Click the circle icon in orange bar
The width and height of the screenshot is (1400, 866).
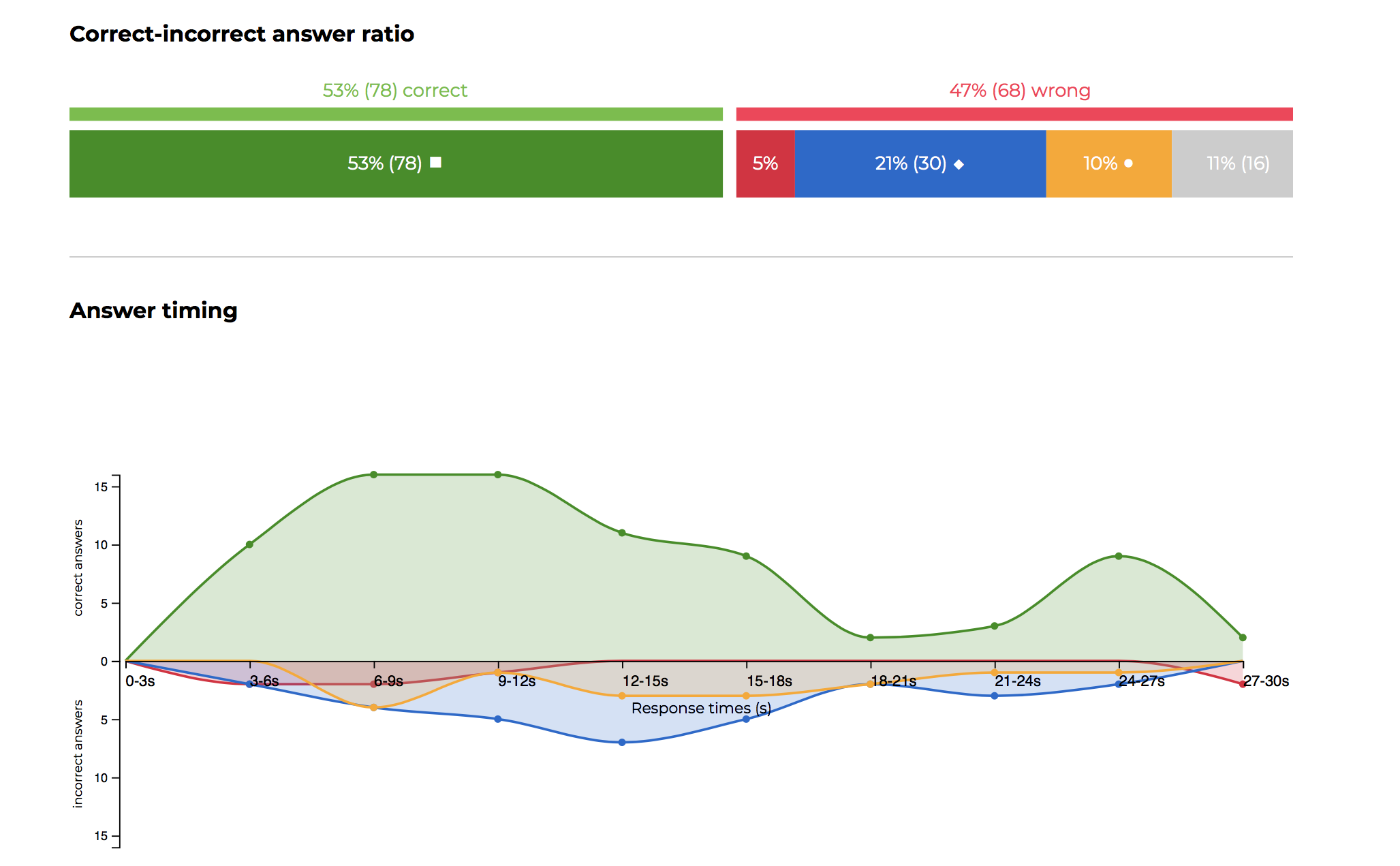[x=1128, y=163]
